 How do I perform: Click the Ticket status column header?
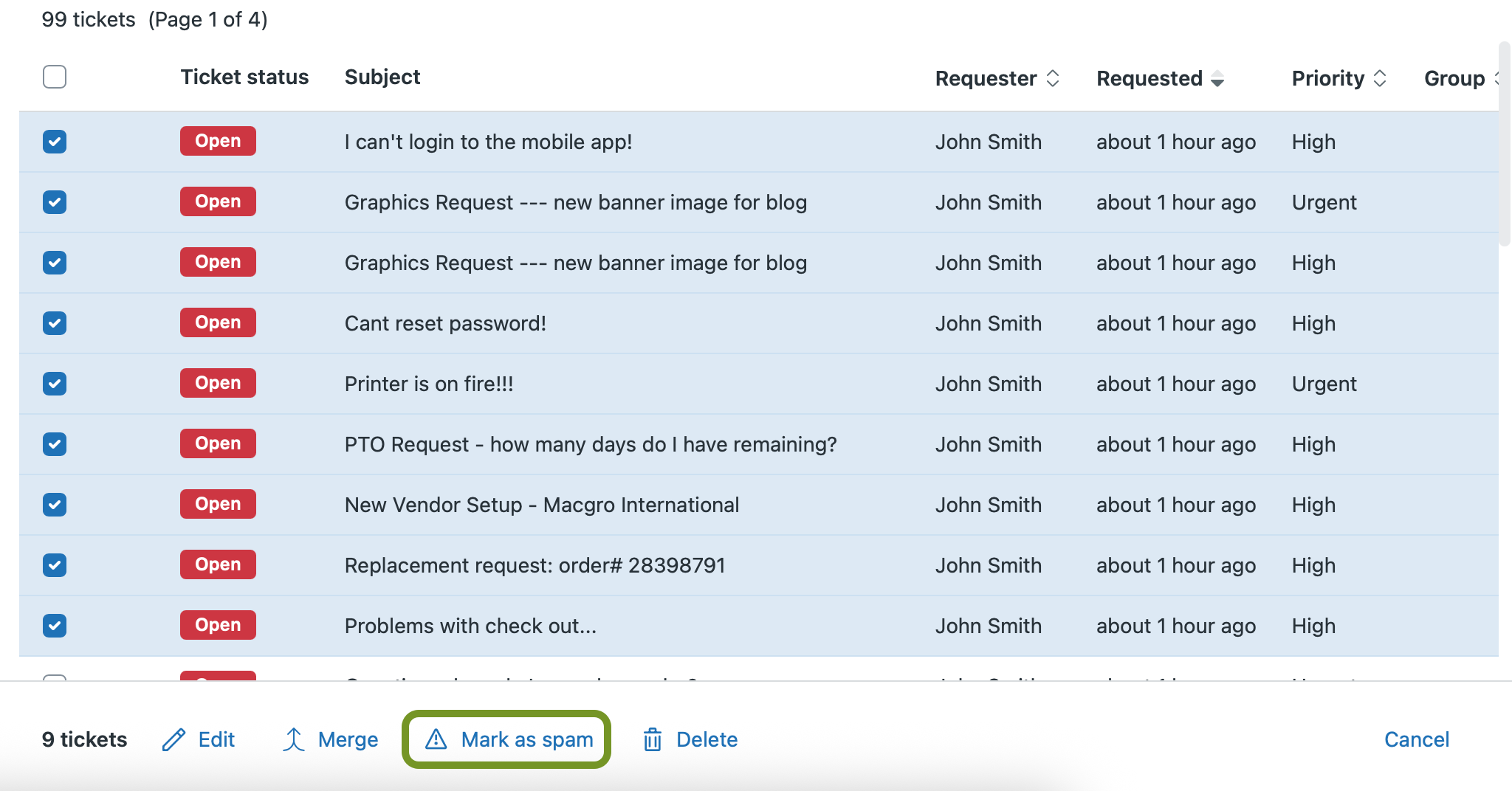pos(244,77)
